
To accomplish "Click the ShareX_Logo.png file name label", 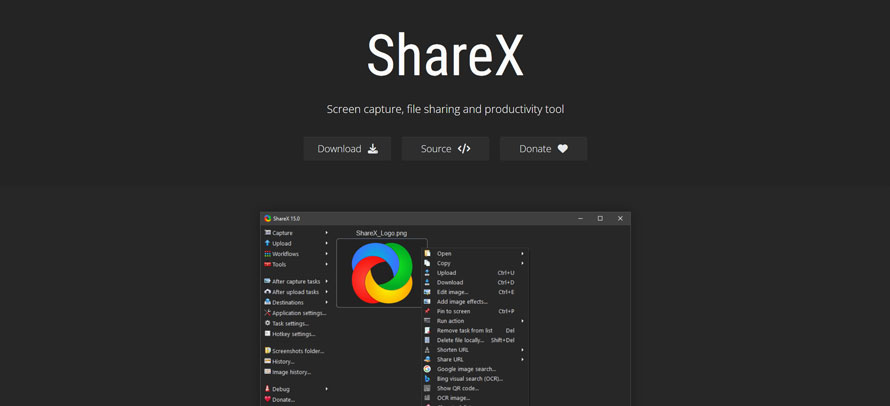I will [x=381, y=233].
